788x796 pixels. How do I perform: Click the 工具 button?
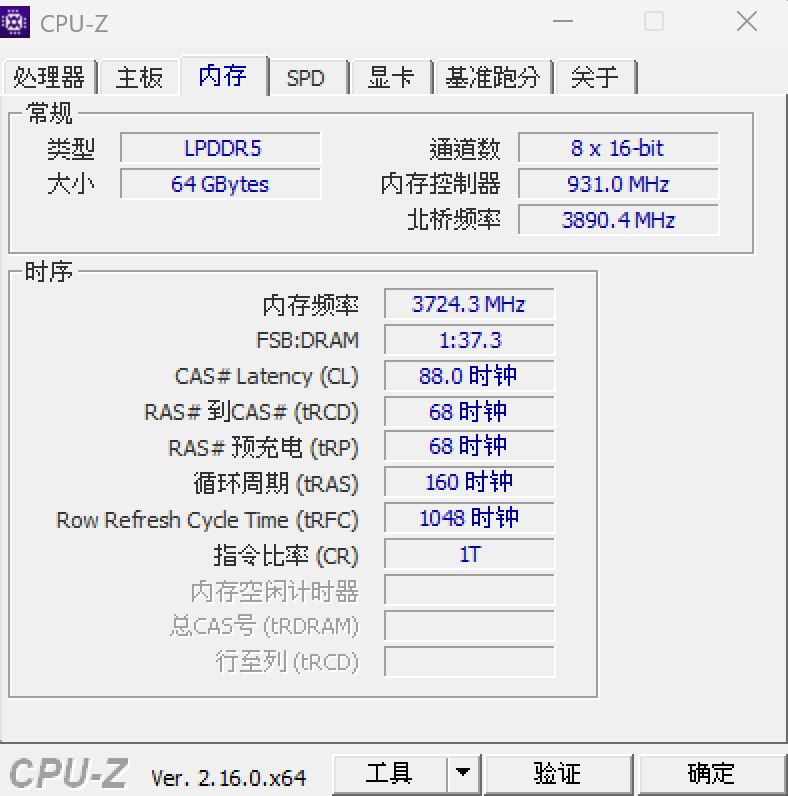click(x=389, y=774)
